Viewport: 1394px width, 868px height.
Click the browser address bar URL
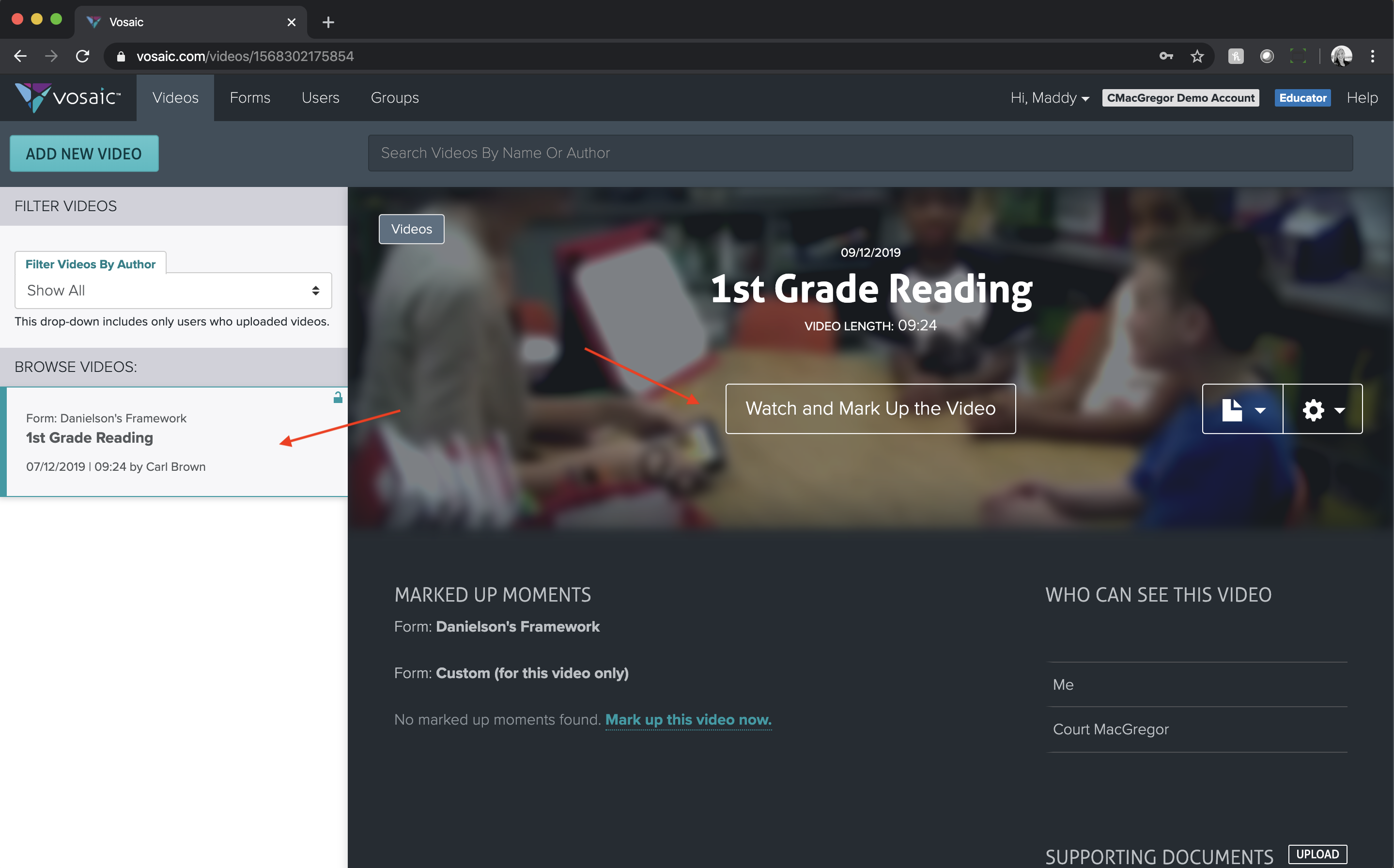click(245, 56)
